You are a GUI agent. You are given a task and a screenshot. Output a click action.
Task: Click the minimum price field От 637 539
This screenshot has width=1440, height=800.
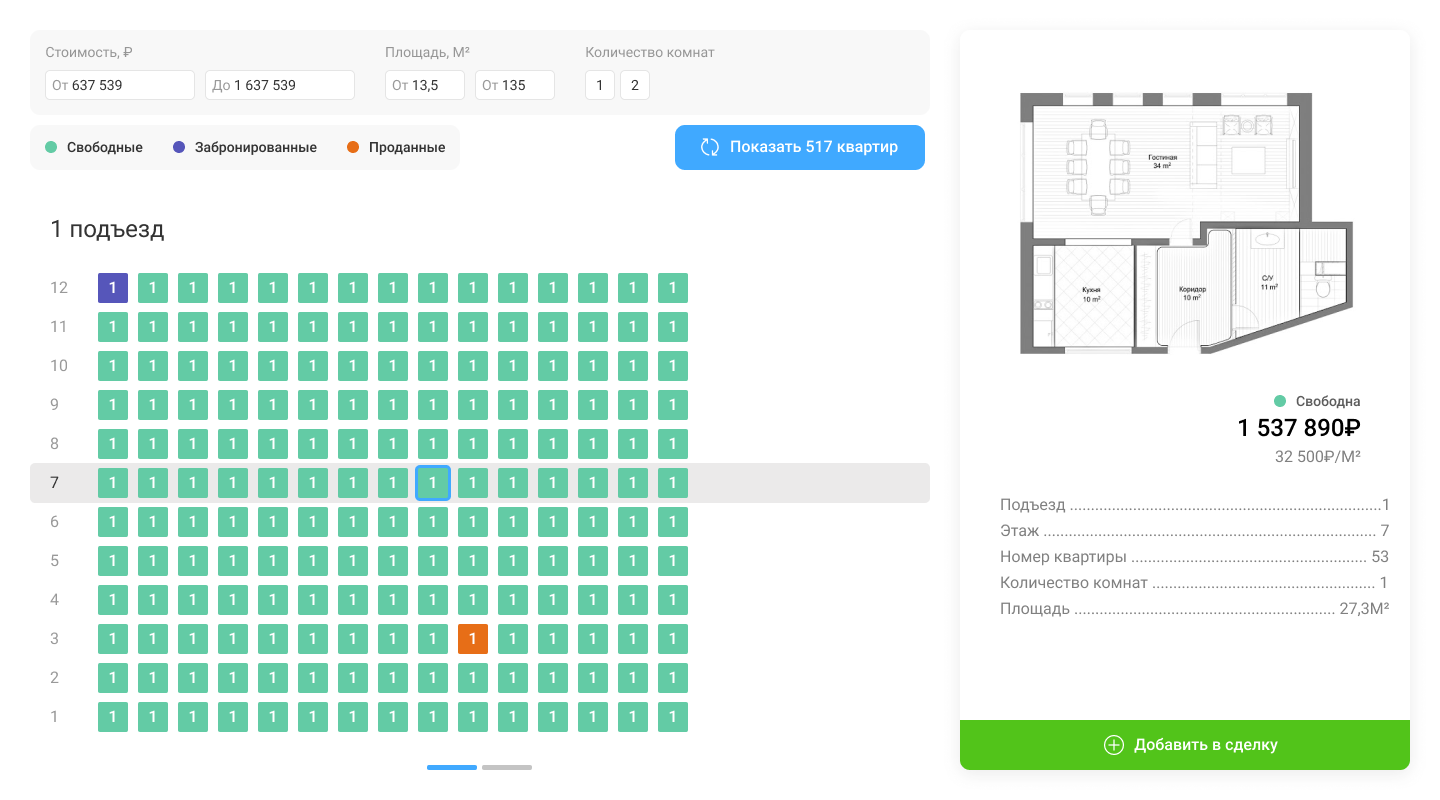120,85
